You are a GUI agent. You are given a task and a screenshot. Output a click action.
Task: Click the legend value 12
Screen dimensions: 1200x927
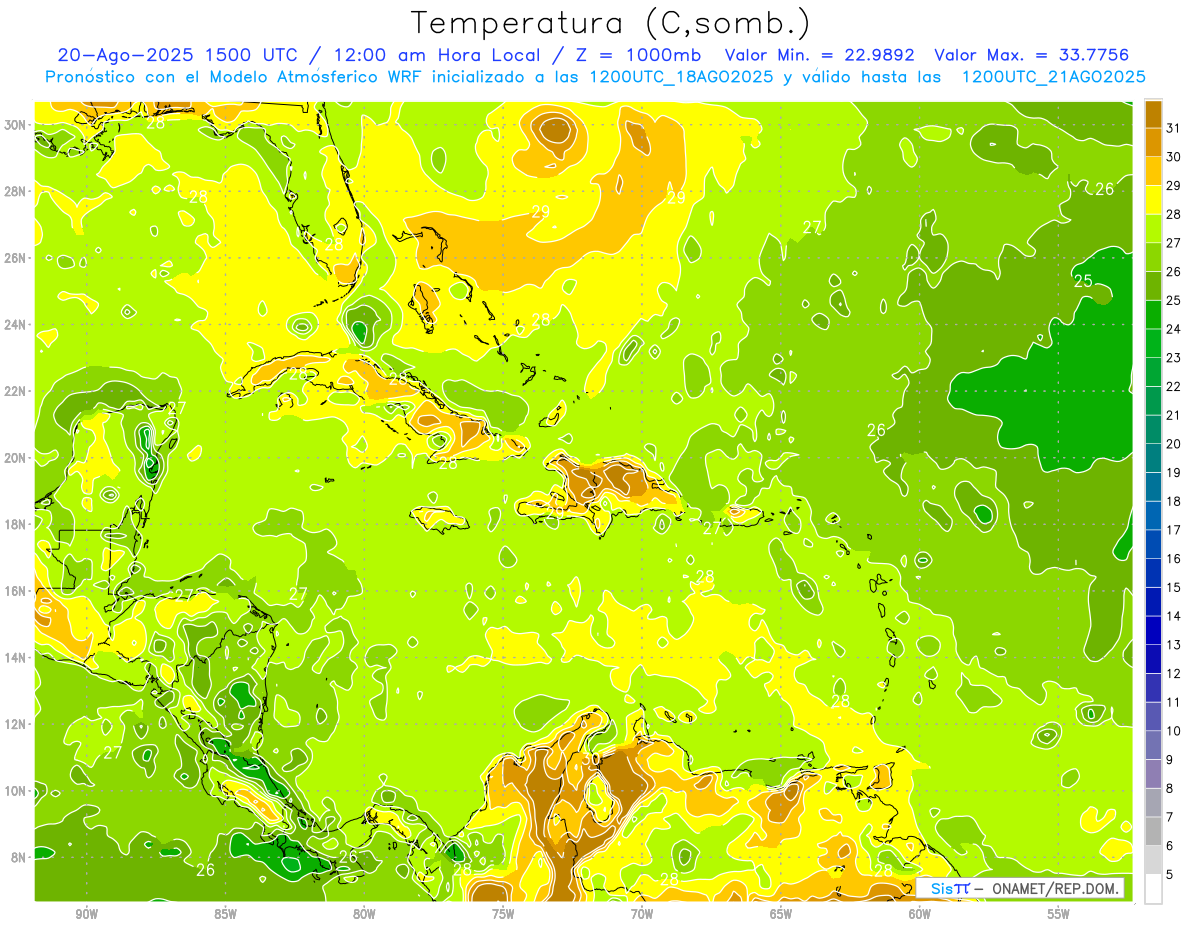click(x=1174, y=673)
